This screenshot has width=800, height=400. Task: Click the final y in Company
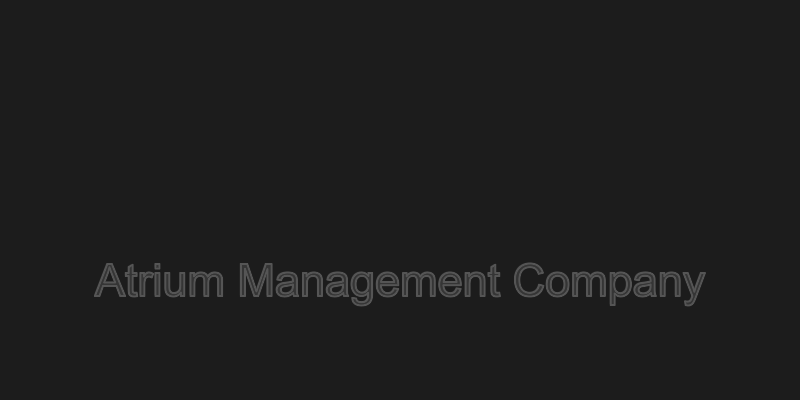(x=694, y=289)
